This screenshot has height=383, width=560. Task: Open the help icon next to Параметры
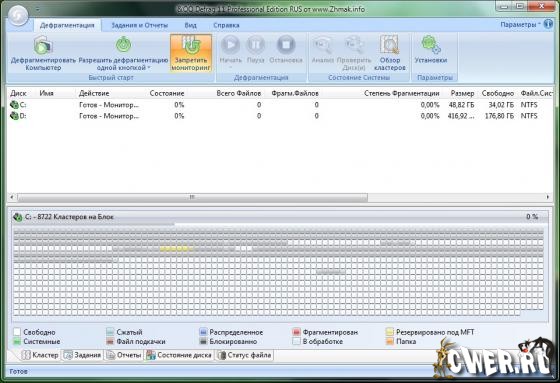click(548, 24)
